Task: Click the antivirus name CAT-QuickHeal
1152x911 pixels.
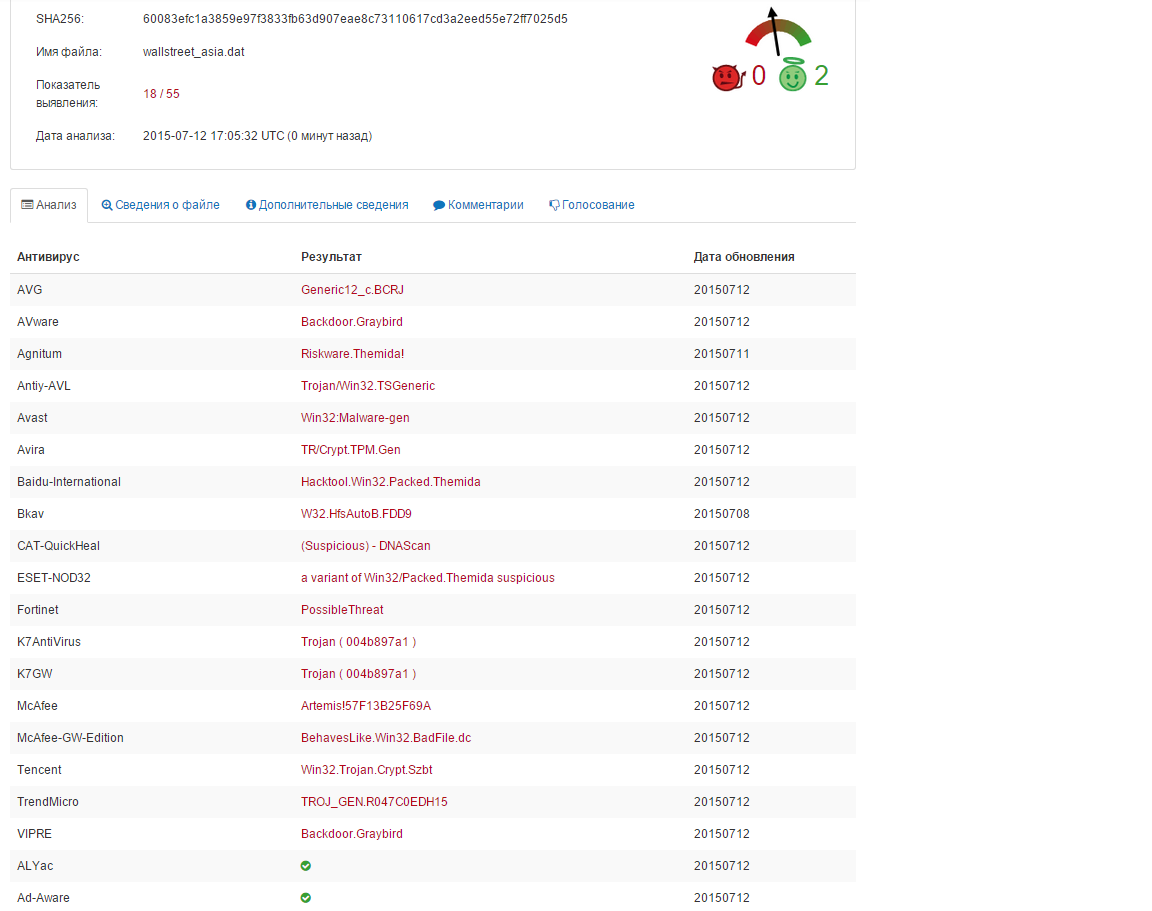Action: pos(59,546)
